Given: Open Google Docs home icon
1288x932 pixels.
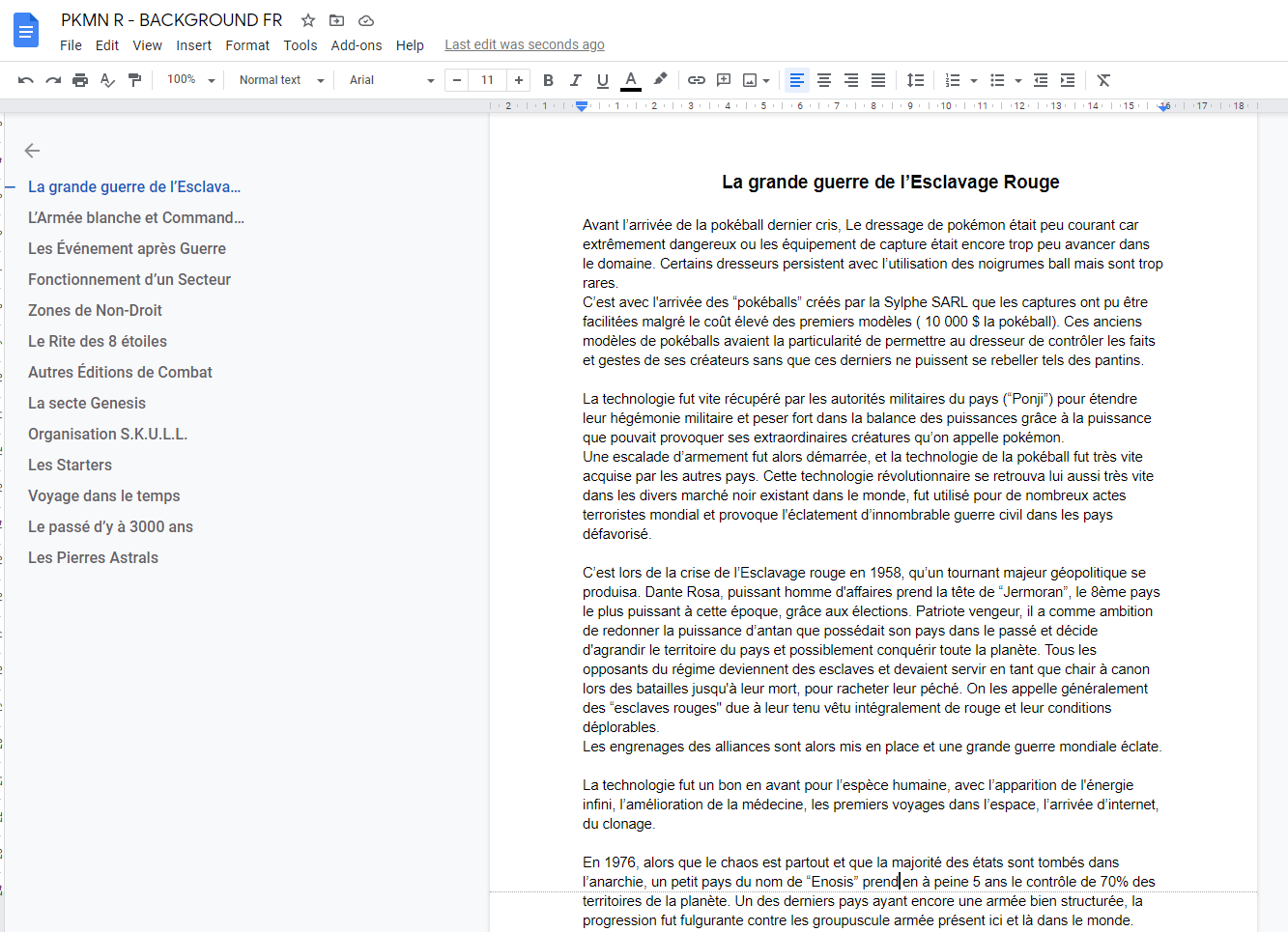Looking at the screenshot, I should (26, 30).
